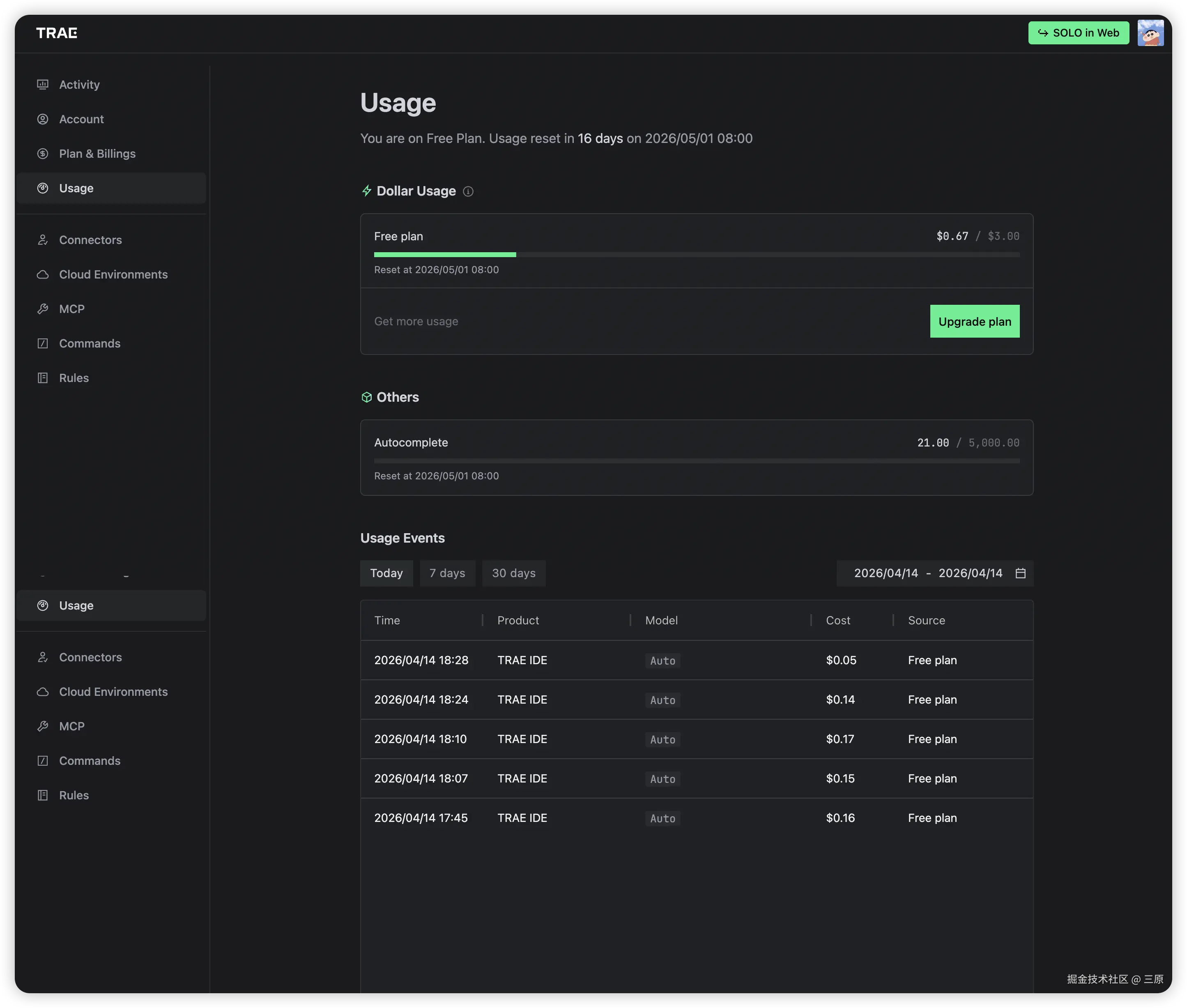Image resolution: width=1187 pixels, height=1008 pixels.
Task: Click the Plan & Billings dollar icon
Action: [43, 154]
